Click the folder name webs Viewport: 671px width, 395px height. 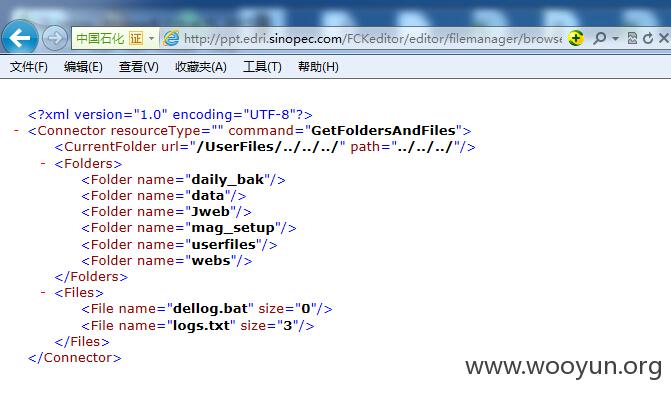[211, 260]
